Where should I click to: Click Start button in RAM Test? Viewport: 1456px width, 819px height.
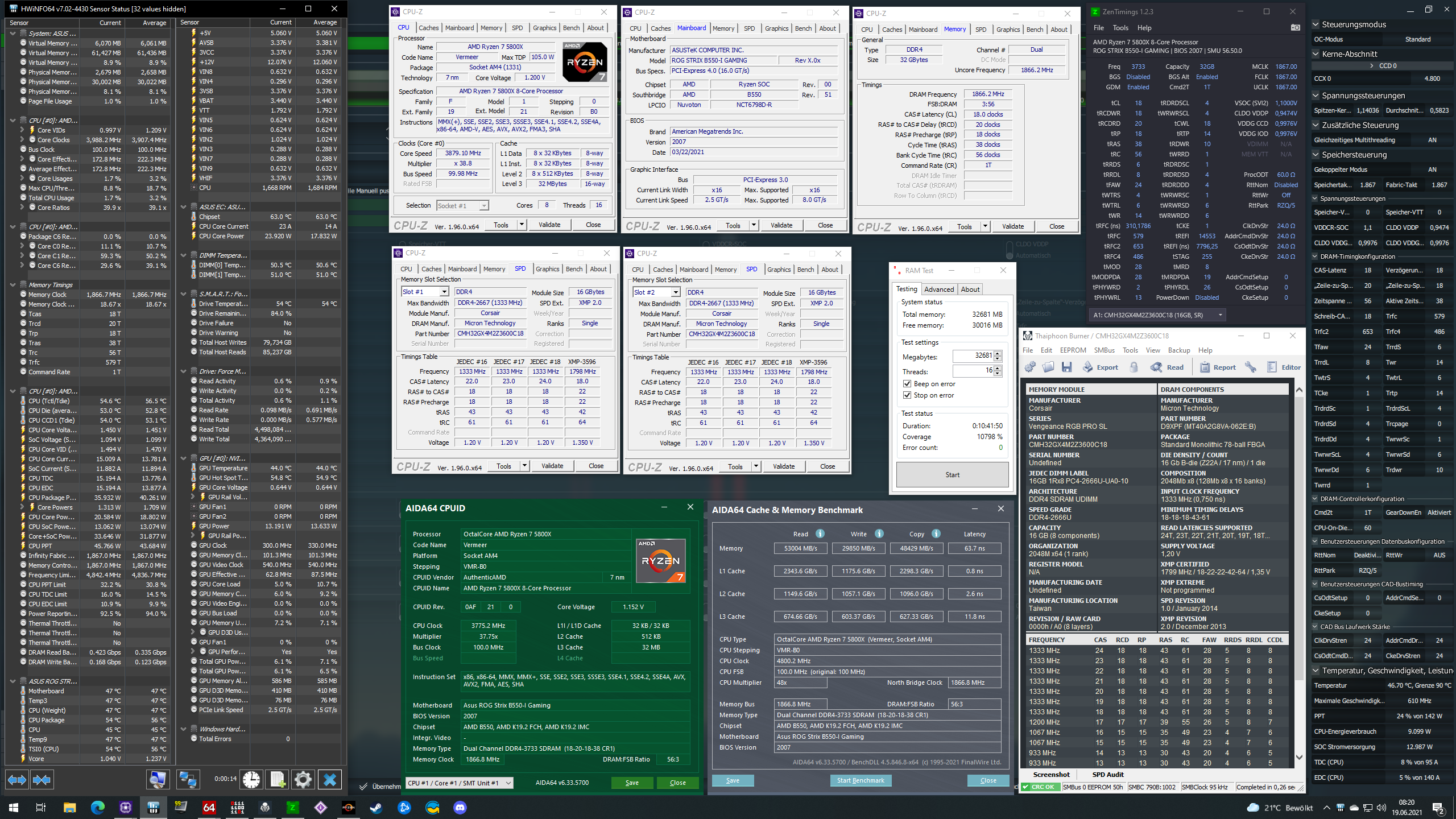point(952,475)
